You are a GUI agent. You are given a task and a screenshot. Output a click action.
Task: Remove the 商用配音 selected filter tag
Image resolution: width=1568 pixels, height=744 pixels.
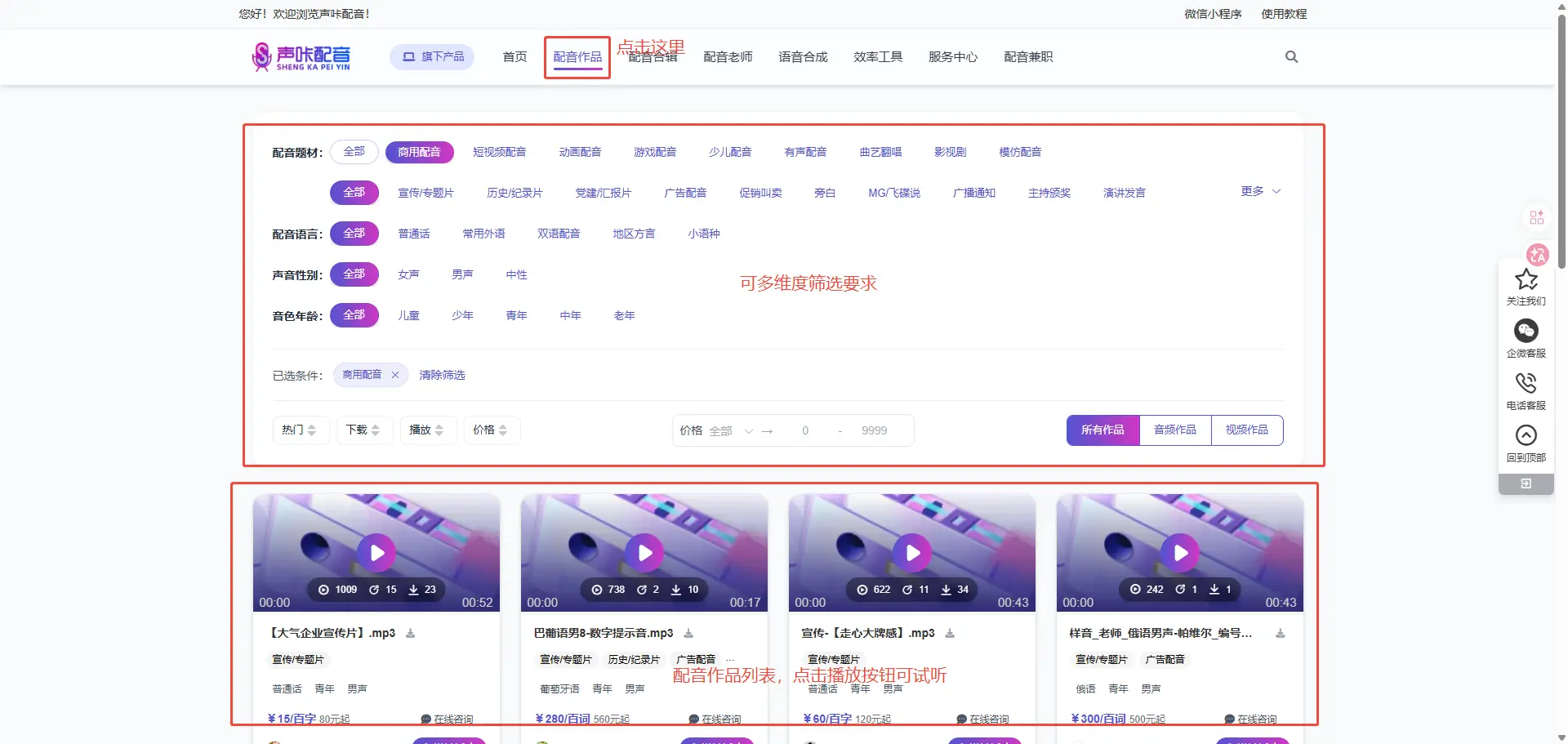pyautogui.click(x=395, y=375)
